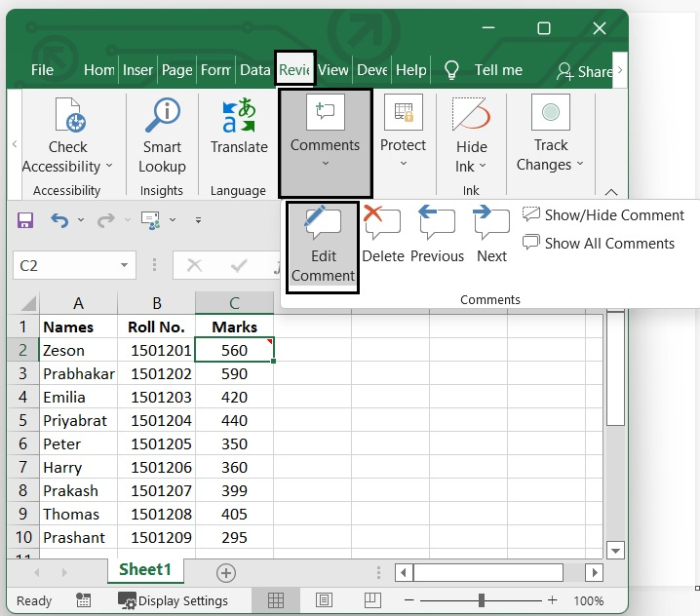The width and height of the screenshot is (700, 616).
Task: Expand the Name Box dropdown arrow
Action: tap(124, 266)
